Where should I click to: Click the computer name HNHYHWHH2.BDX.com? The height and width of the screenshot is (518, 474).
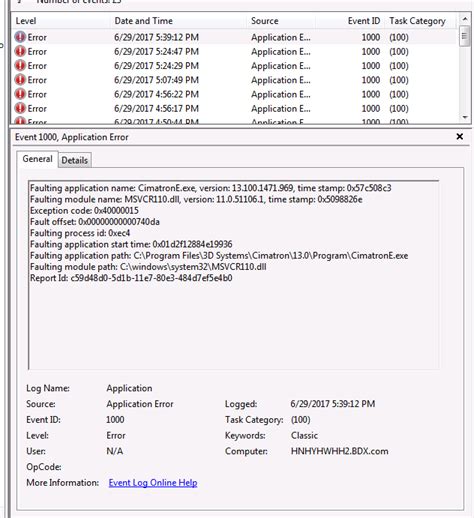tap(340, 451)
